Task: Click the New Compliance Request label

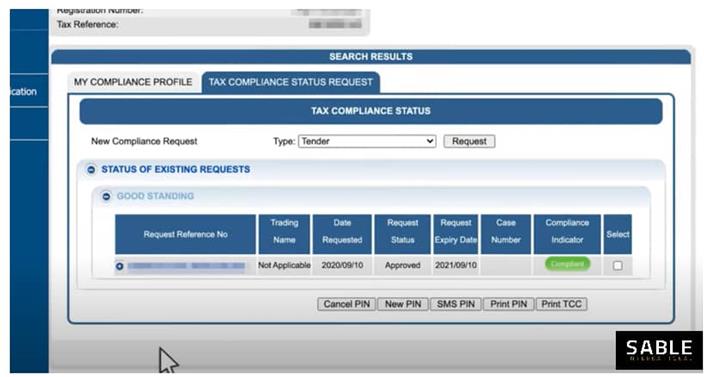Action: click(144, 141)
